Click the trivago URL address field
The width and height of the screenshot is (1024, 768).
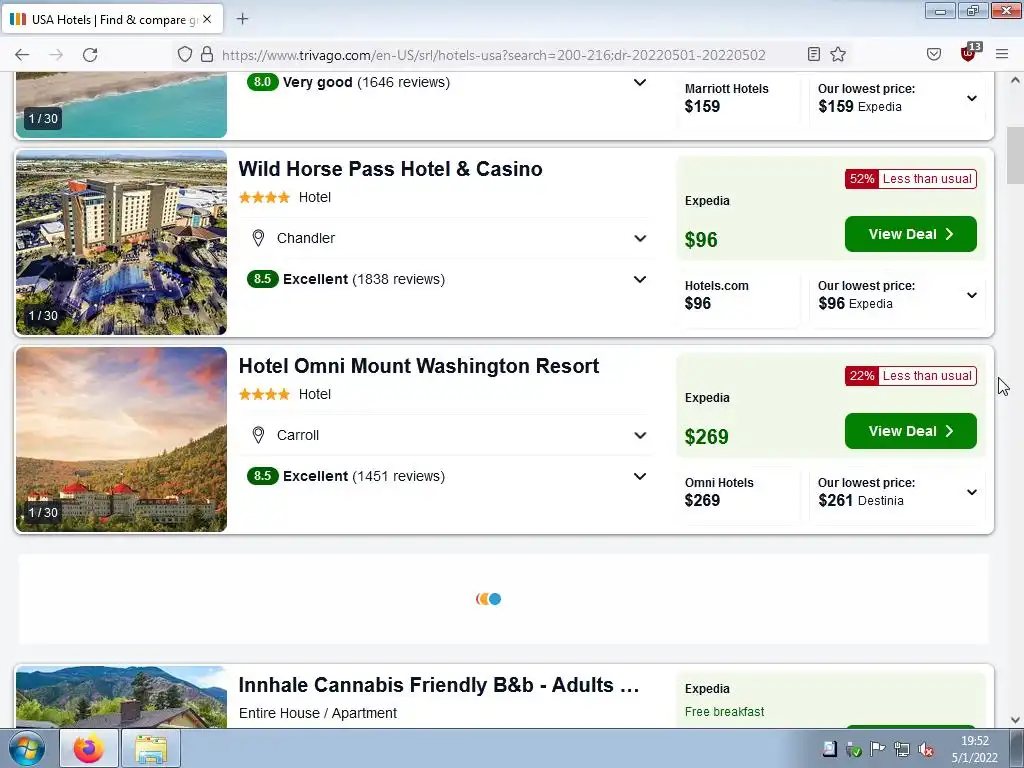click(x=493, y=55)
